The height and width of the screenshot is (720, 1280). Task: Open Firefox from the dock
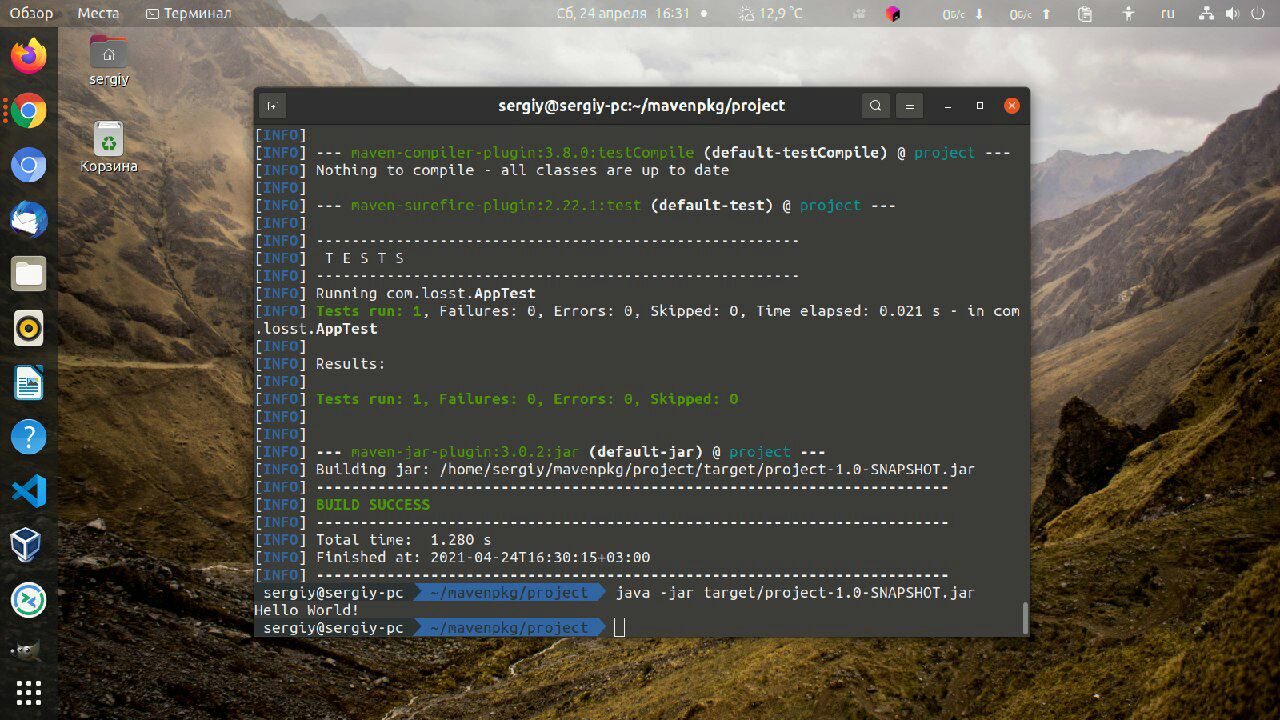[x=29, y=56]
